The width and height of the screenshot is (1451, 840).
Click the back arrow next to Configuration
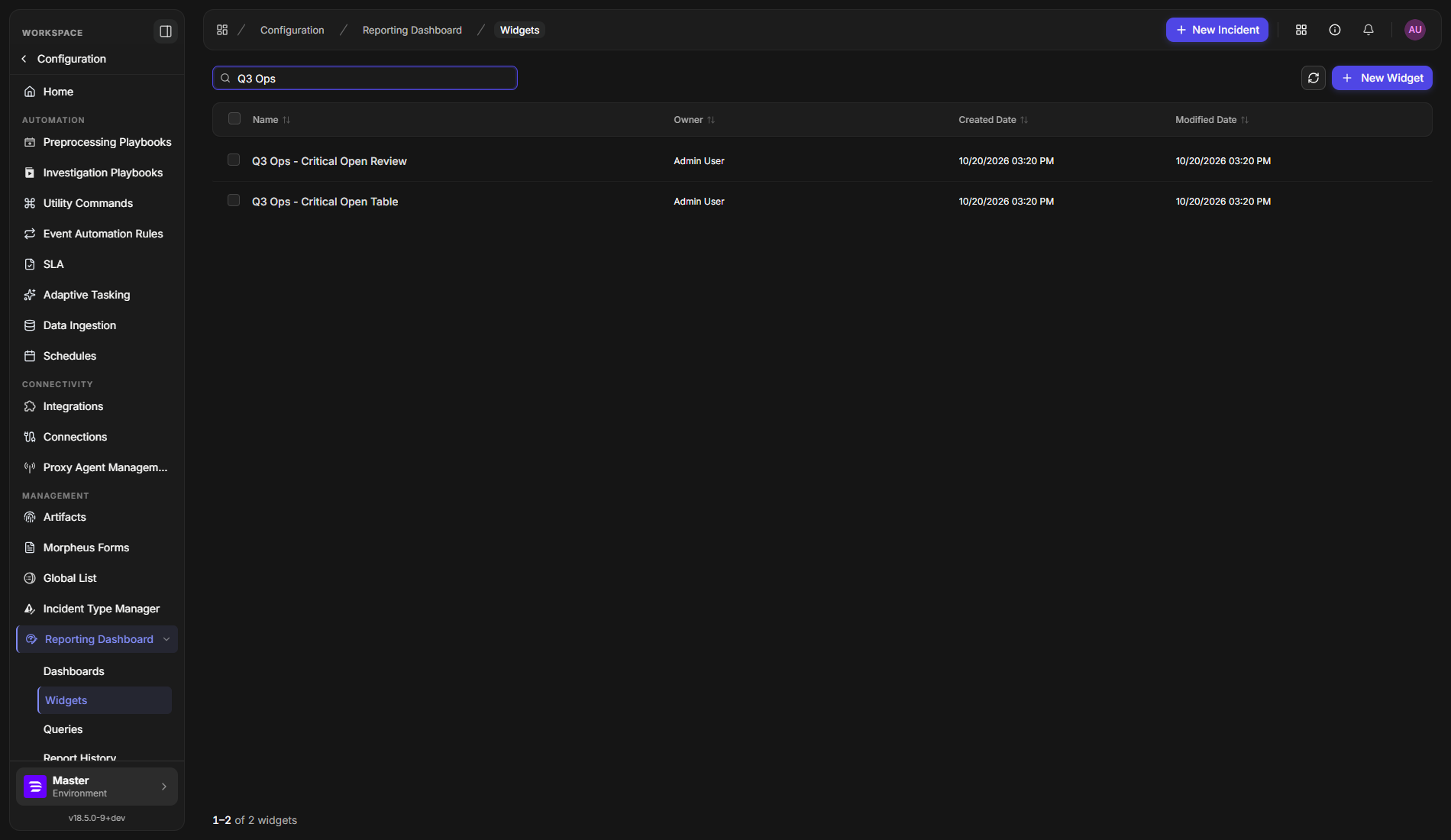[24, 59]
